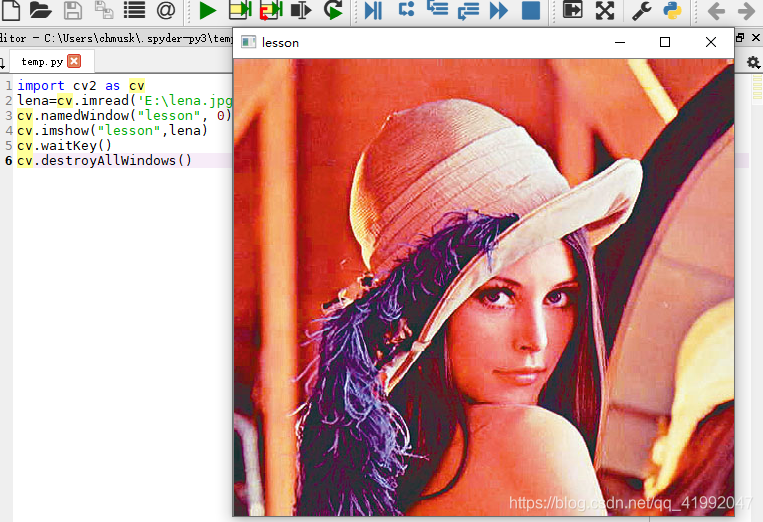Click the 'lena=cv.imread' code line
Viewport: 763px width, 522px height.
click(125, 101)
